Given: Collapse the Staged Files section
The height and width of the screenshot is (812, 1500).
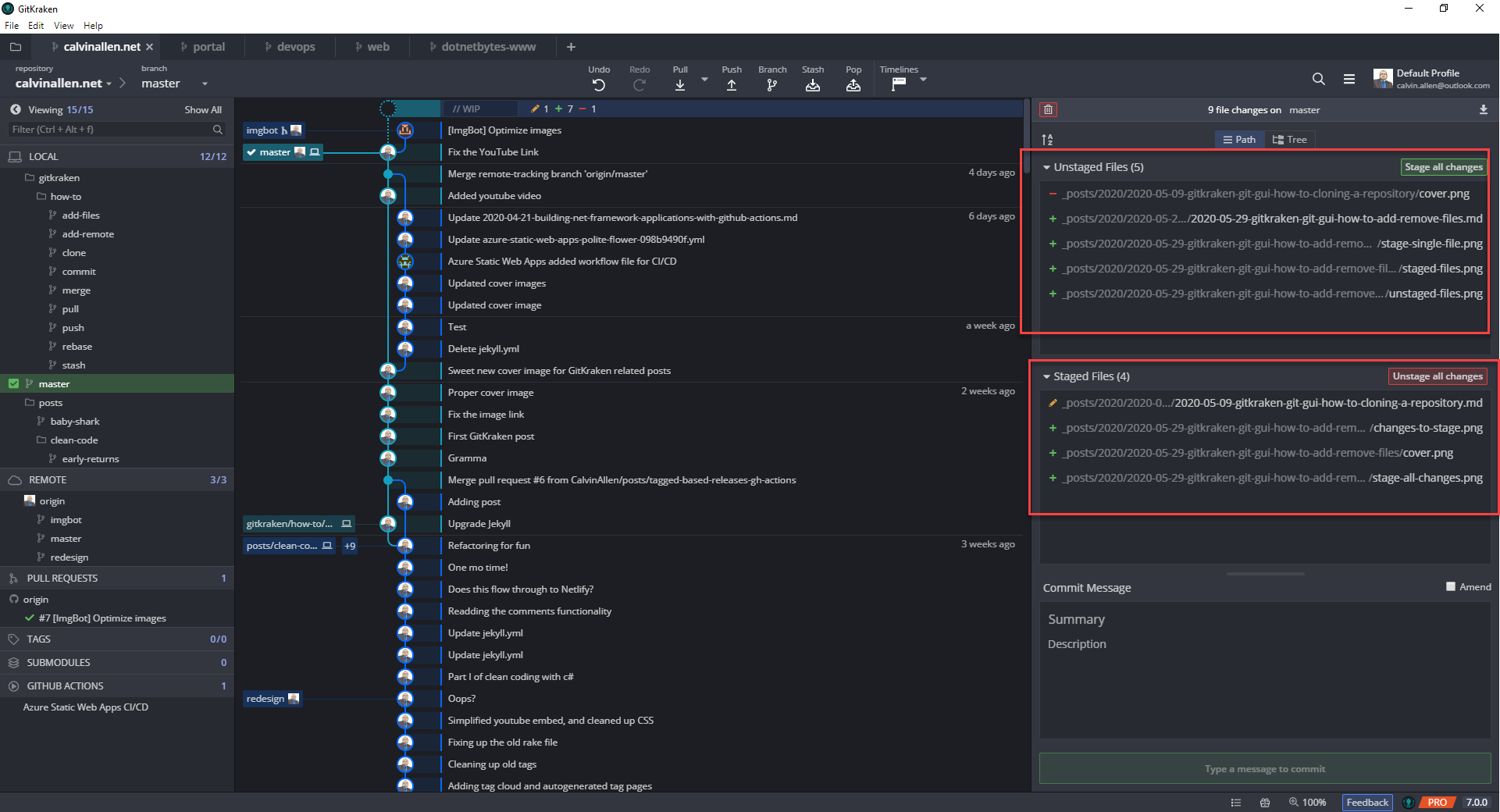Looking at the screenshot, I should point(1047,376).
